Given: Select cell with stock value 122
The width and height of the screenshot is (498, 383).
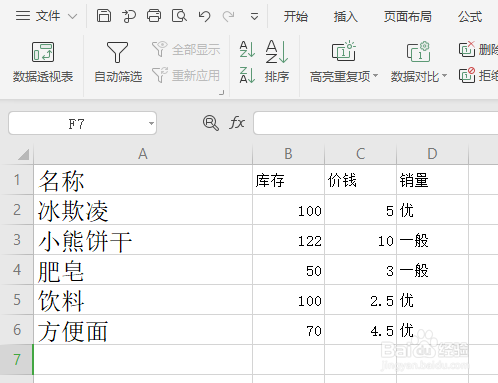Looking at the screenshot, I should click(288, 240).
